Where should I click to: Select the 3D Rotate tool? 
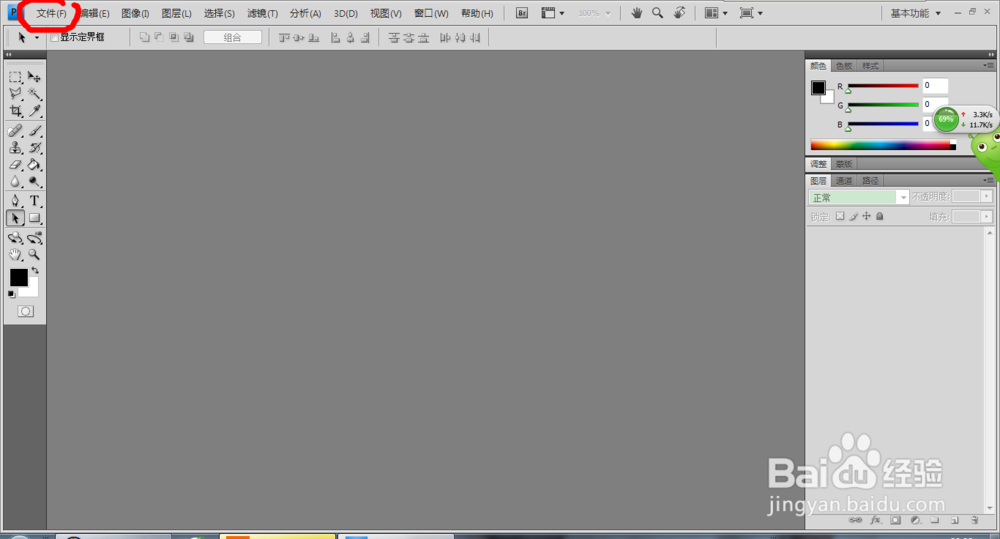pyautogui.click(x=15, y=238)
